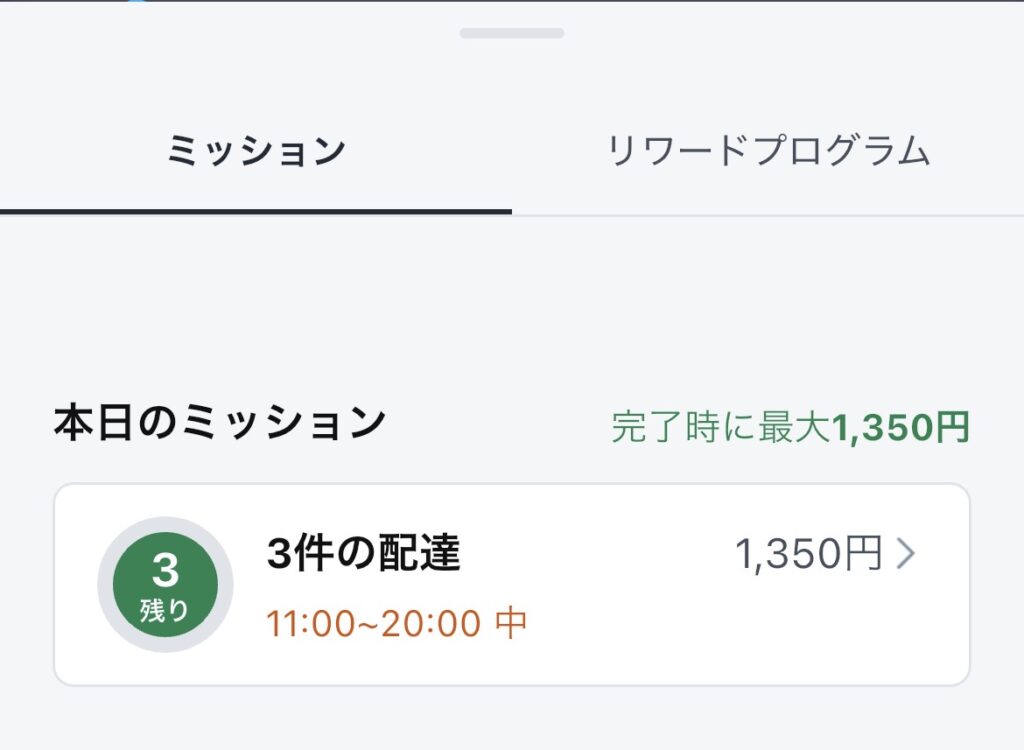
Task: Click the dark underline below the ミッション tab
Action: pyautogui.click(x=256, y=211)
